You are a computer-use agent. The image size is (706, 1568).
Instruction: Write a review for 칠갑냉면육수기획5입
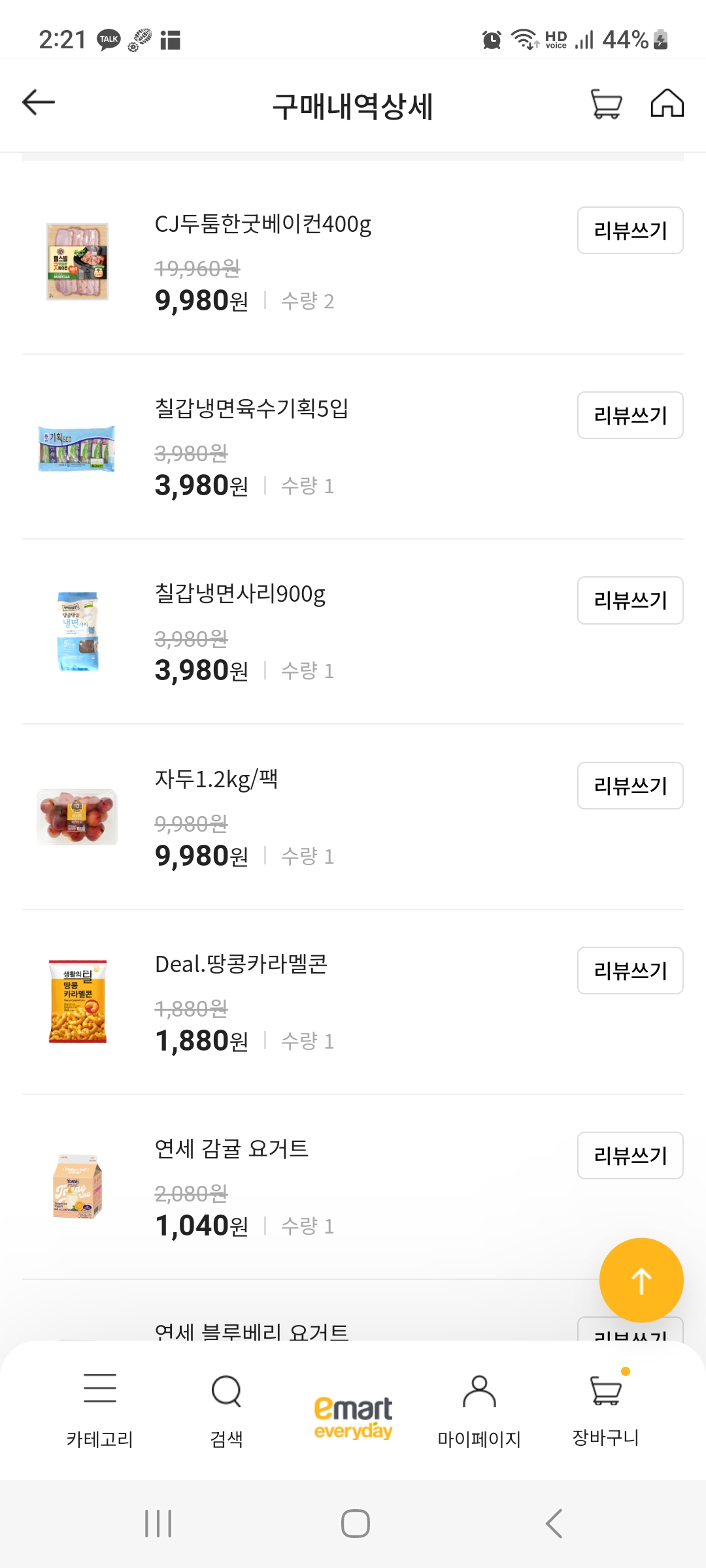(630, 415)
